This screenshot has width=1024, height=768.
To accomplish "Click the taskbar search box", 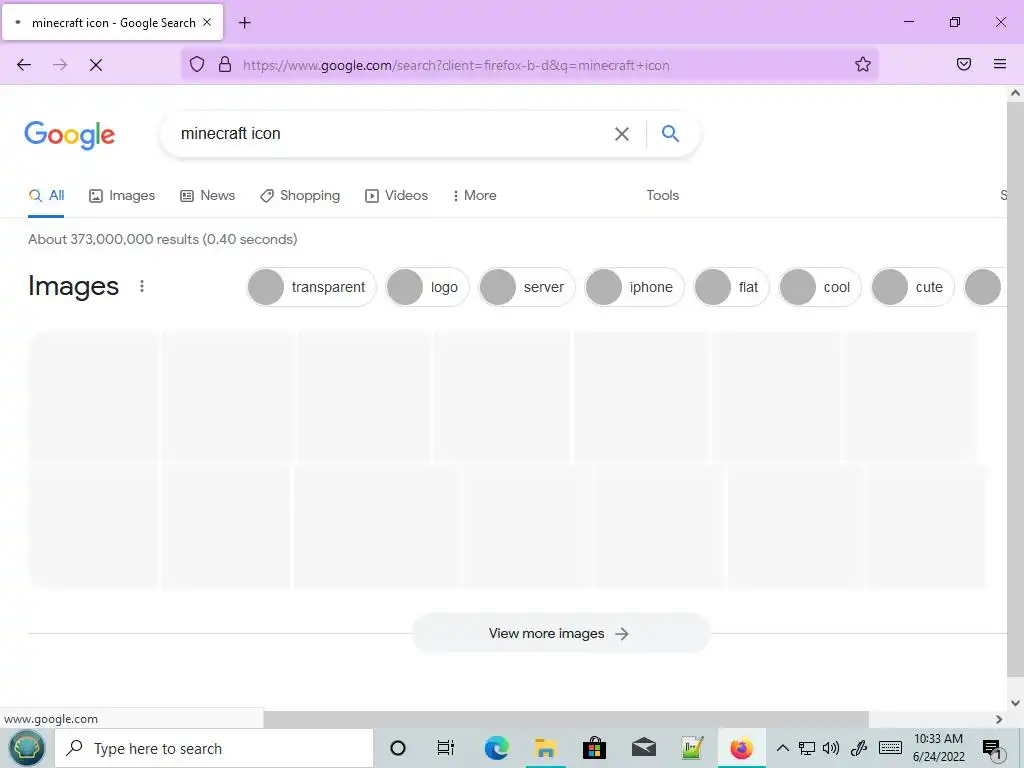I will coord(214,748).
